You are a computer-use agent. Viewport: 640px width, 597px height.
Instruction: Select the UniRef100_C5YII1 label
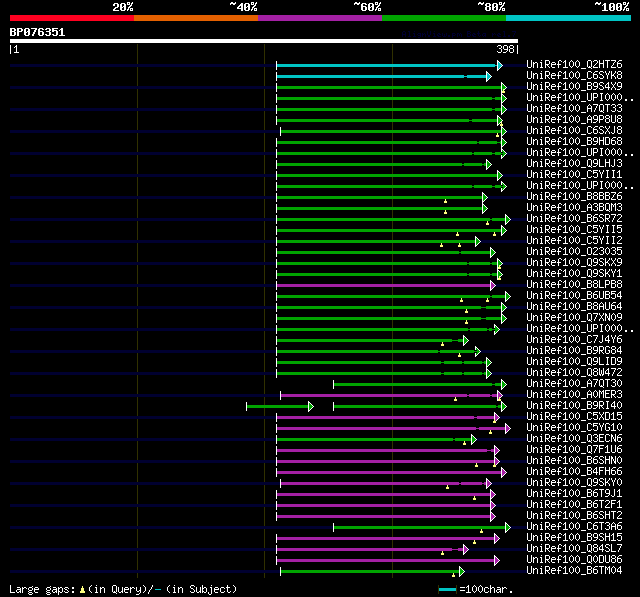click(574, 174)
